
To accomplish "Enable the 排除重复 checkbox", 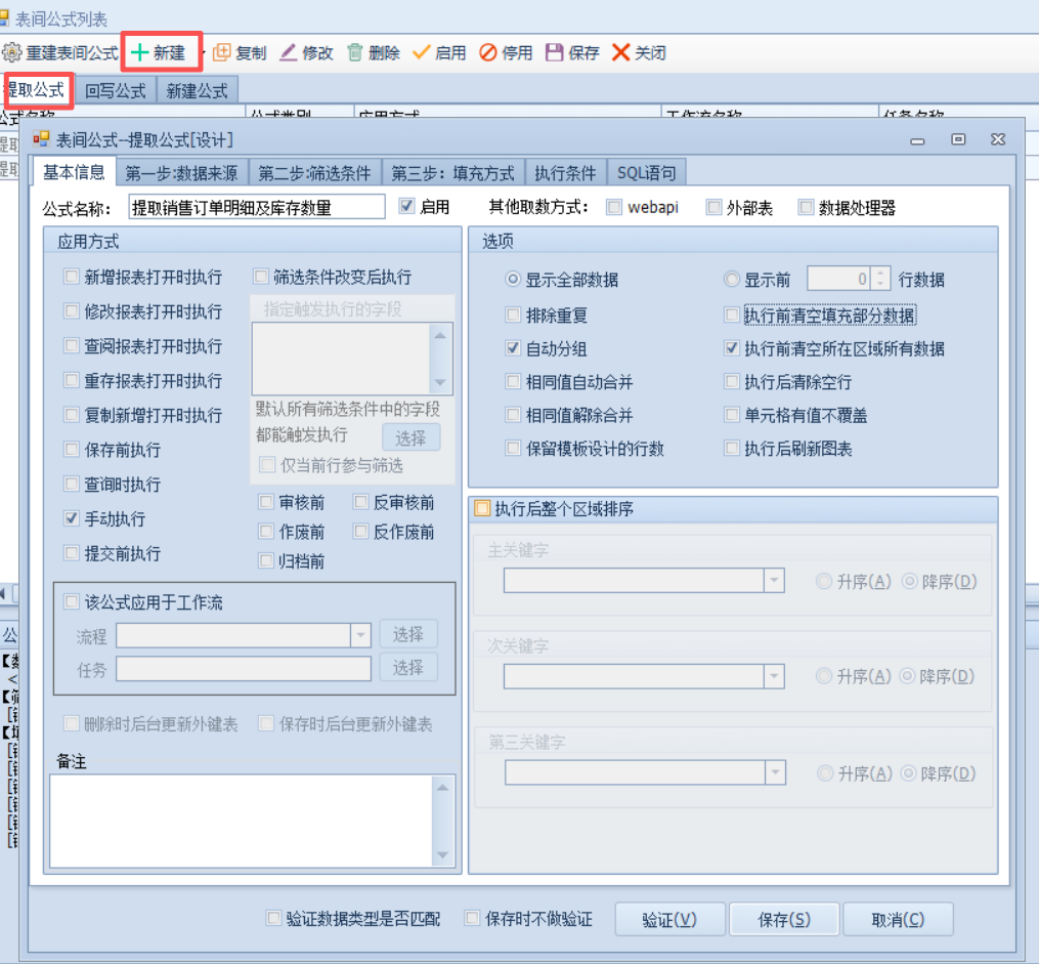I will [514, 315].
